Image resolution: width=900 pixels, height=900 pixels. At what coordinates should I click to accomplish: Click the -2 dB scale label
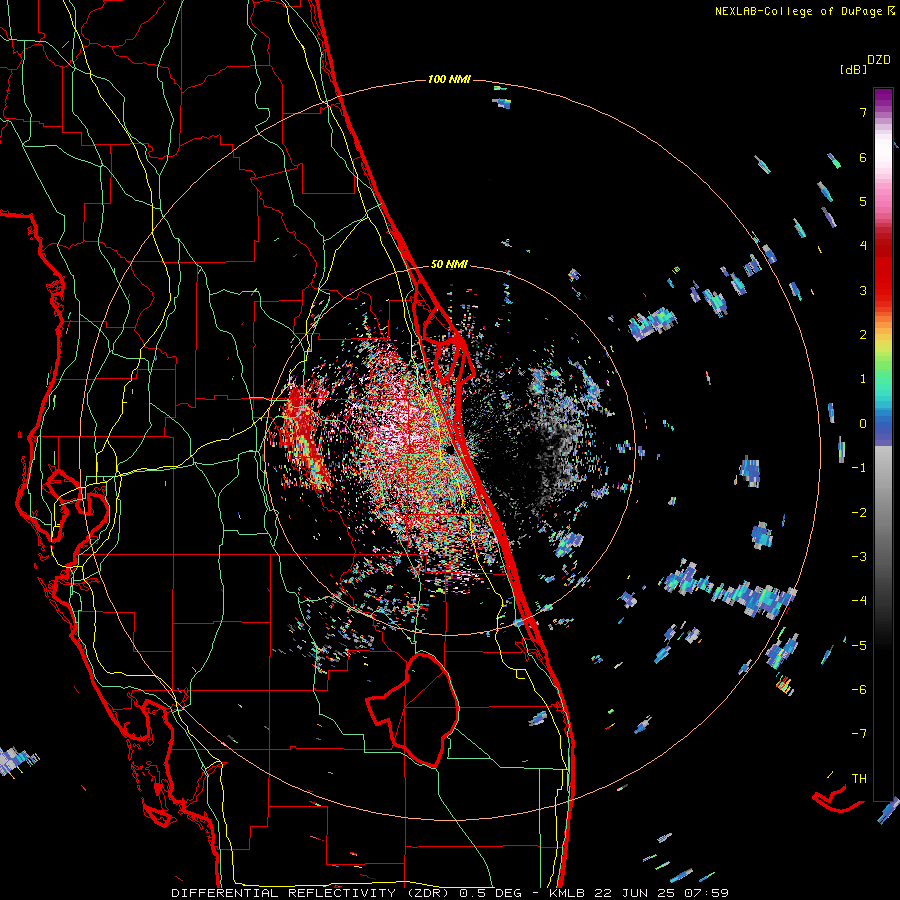(859, 513)
